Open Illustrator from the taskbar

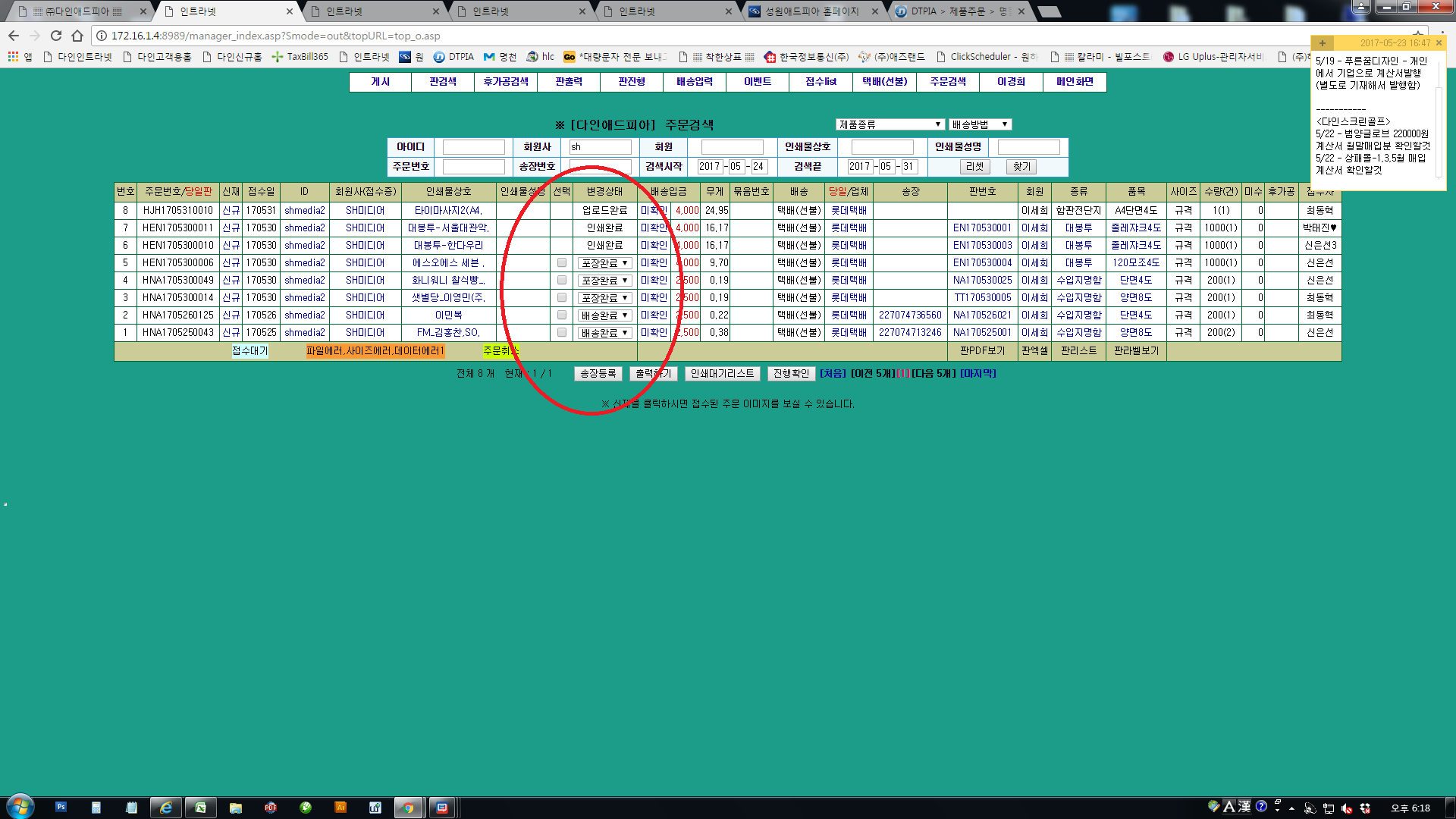pyautogui.click(x=340, y=808)
